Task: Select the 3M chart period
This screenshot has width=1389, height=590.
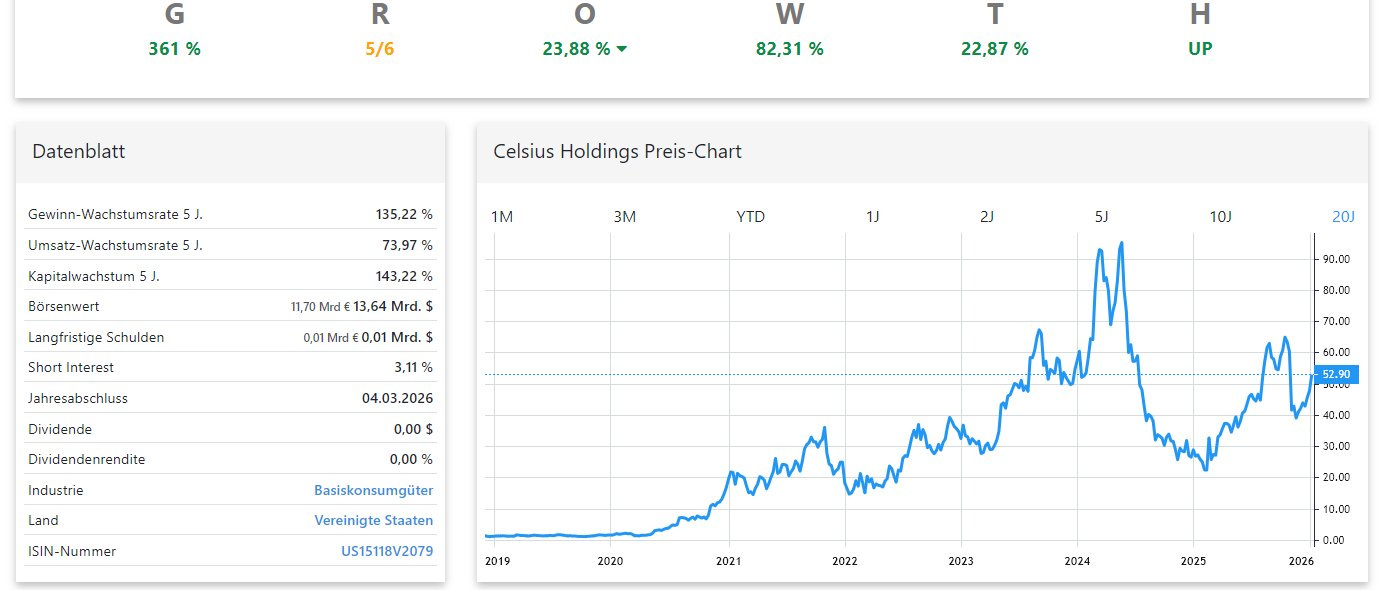Action: 624,216
